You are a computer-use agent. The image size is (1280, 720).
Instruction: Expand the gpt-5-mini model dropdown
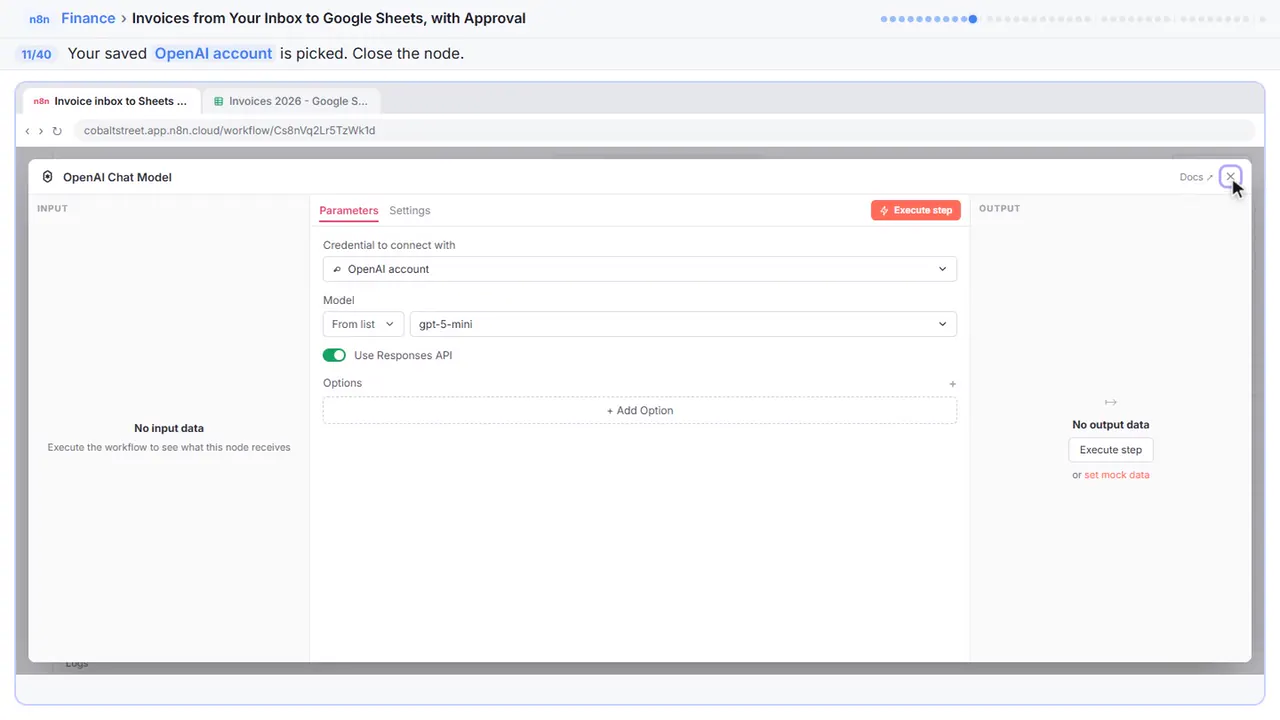(x=683, y=324)
